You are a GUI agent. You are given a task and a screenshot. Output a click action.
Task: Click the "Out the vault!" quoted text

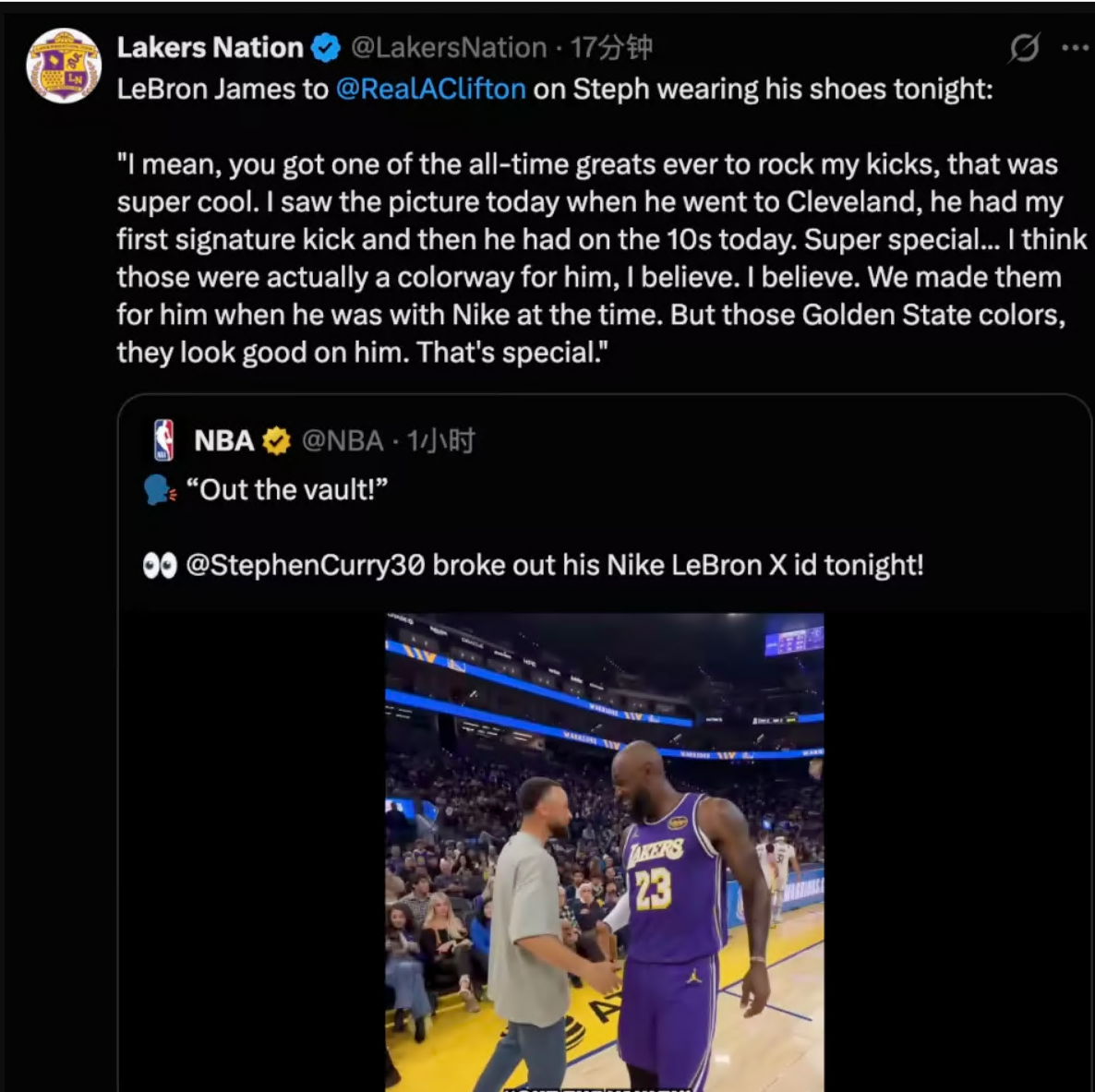pos(287,490)
